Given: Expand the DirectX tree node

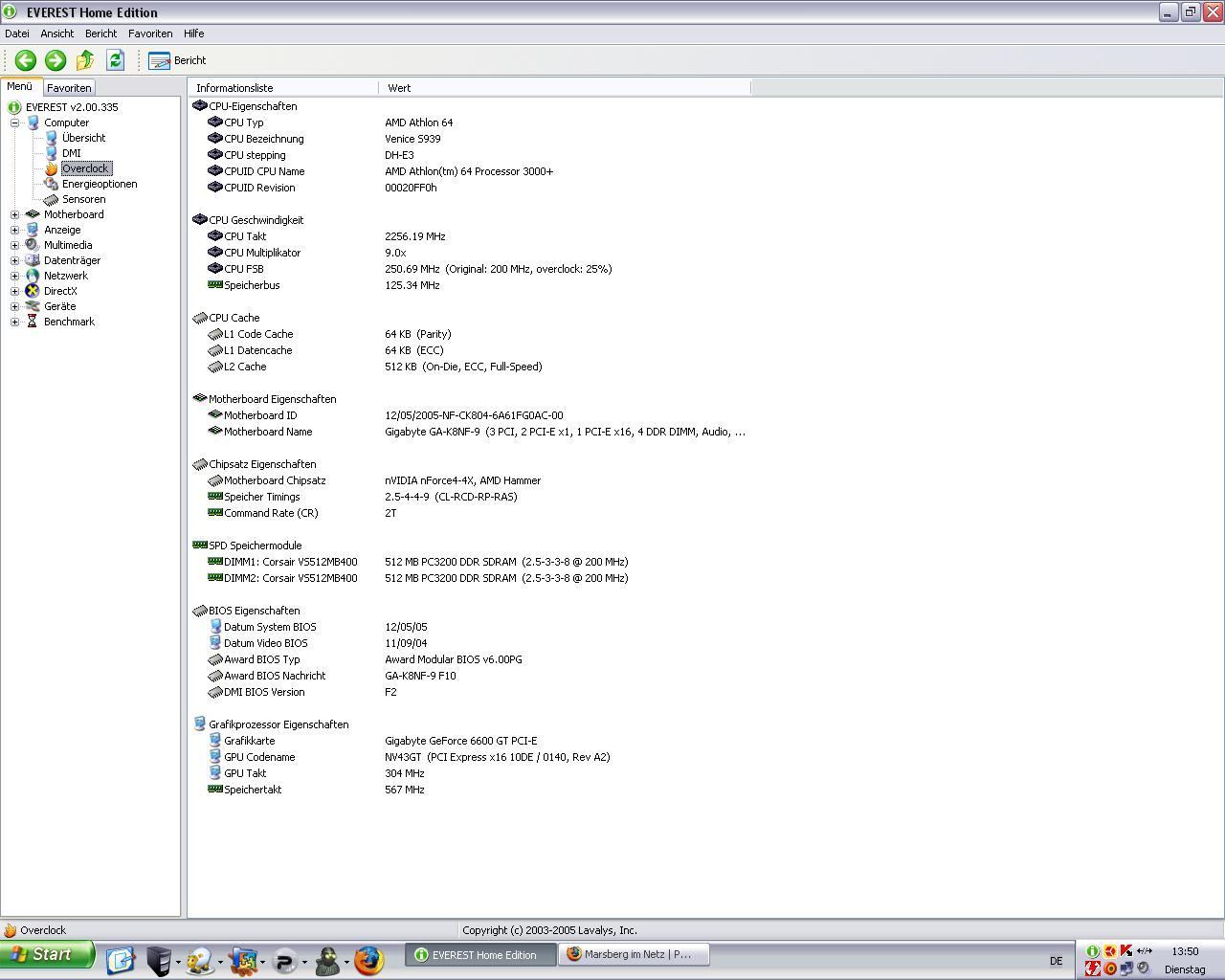Looking at the screenshot, I should point(15,291).
